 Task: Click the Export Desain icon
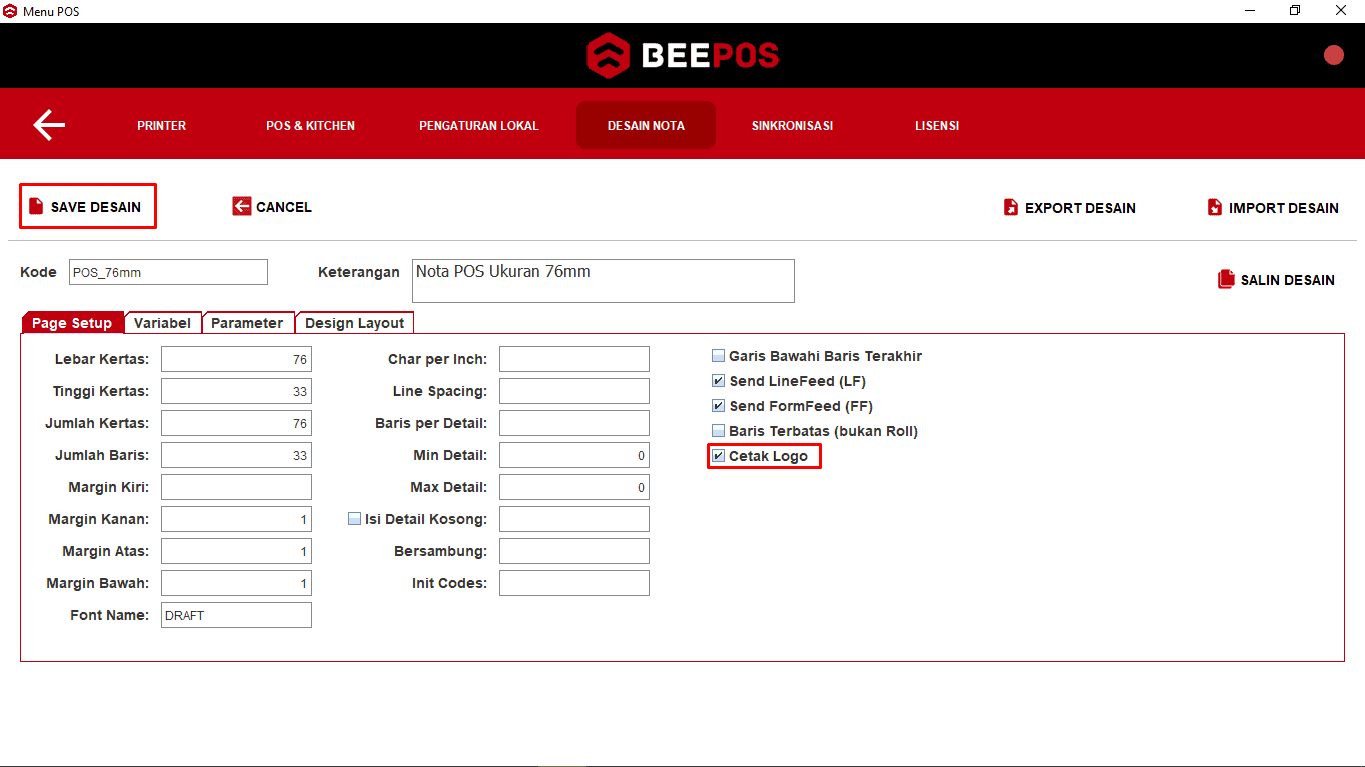click(1011, 208)
